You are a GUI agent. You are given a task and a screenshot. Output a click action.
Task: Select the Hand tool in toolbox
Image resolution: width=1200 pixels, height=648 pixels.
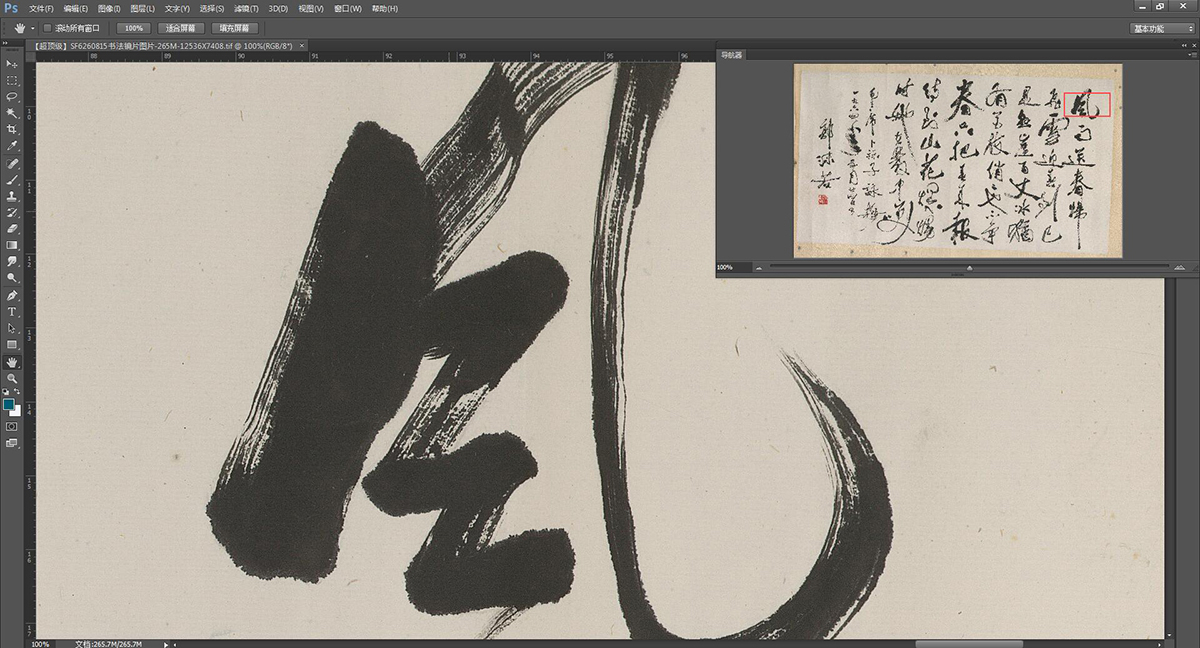tap(12, 362)
